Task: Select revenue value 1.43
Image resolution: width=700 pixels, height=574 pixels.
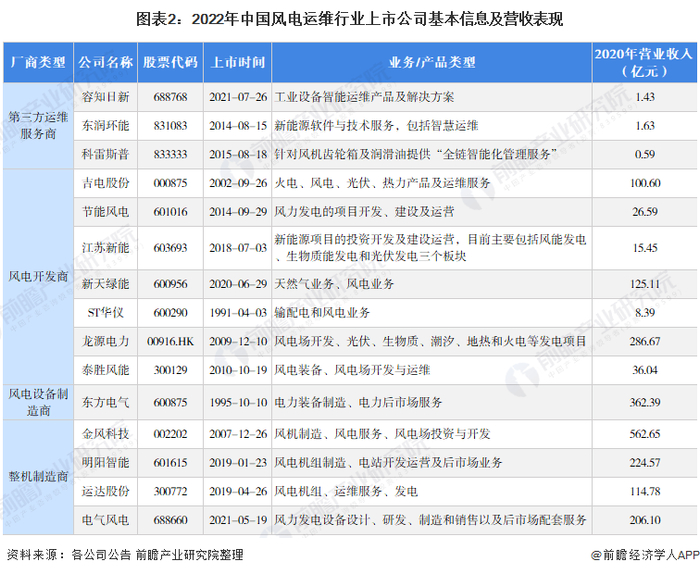Action: pos(645,97)
